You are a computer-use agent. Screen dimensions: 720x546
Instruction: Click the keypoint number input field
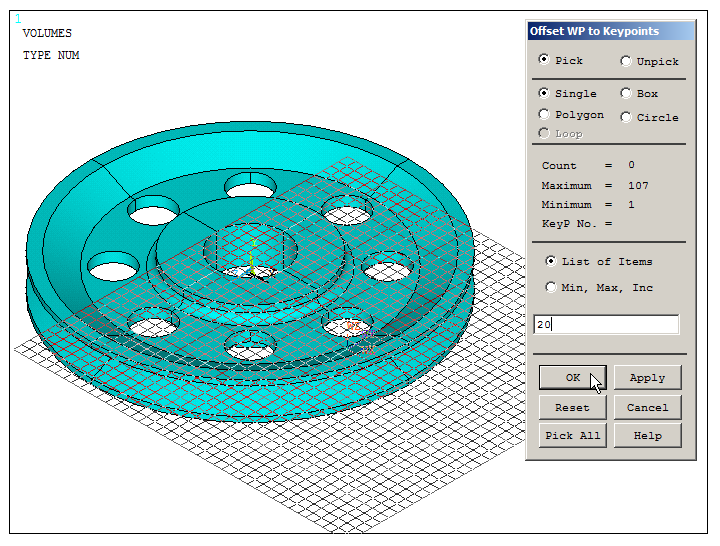coord(606,324)
